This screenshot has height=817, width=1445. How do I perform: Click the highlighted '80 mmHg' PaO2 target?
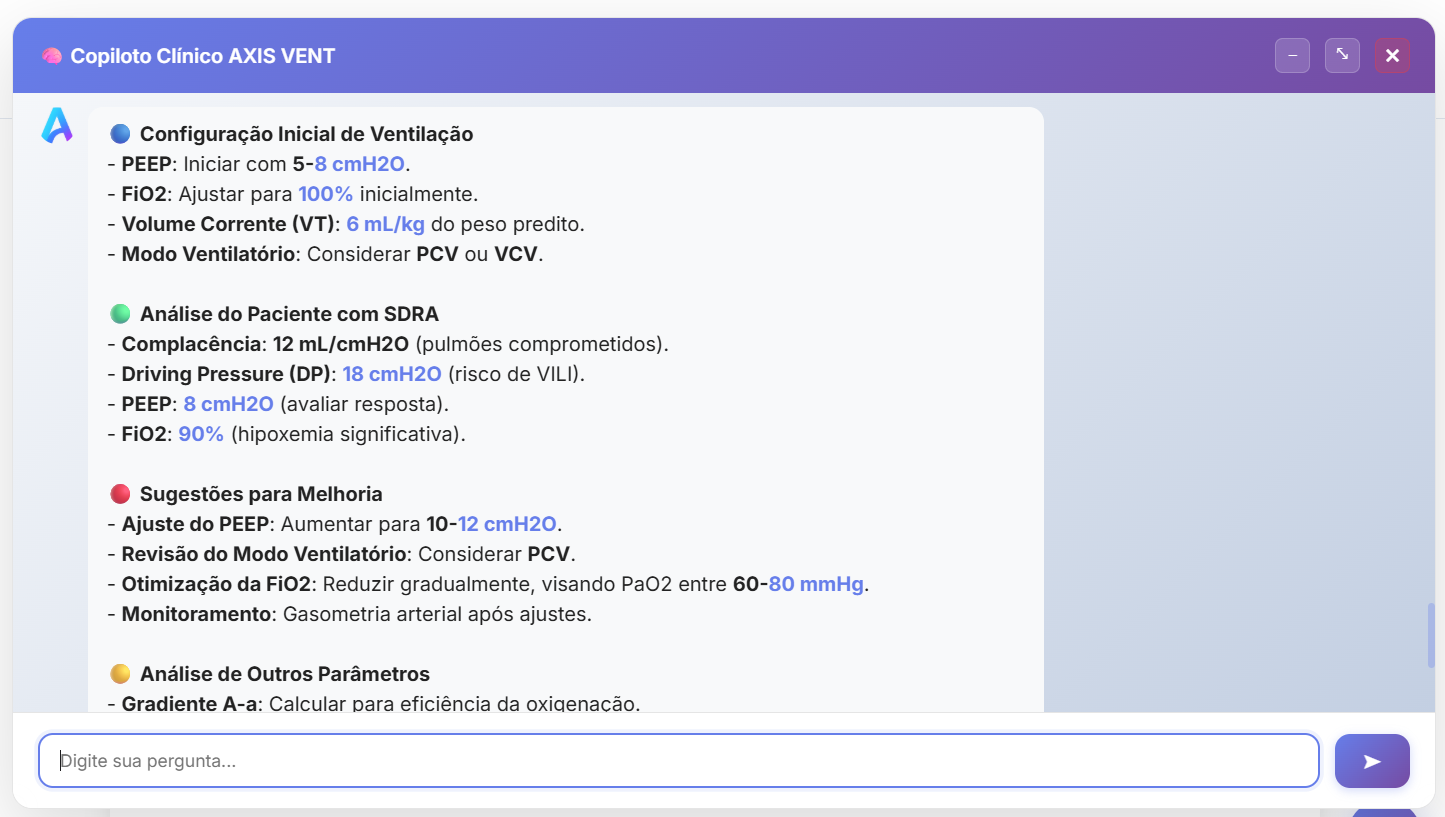(816, 584)
